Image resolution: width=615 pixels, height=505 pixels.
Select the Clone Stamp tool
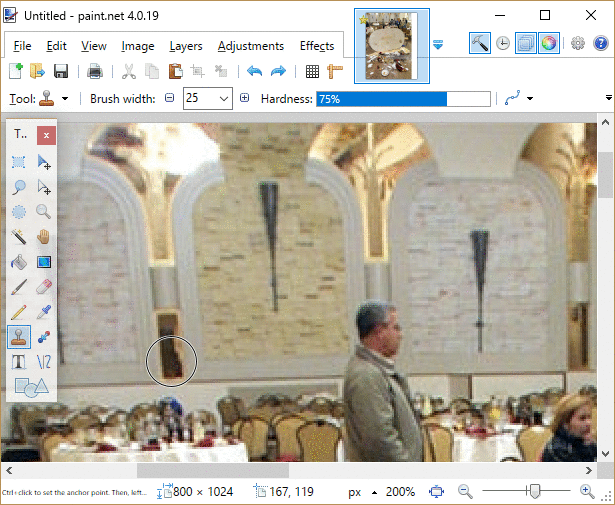tap(19, 337)
